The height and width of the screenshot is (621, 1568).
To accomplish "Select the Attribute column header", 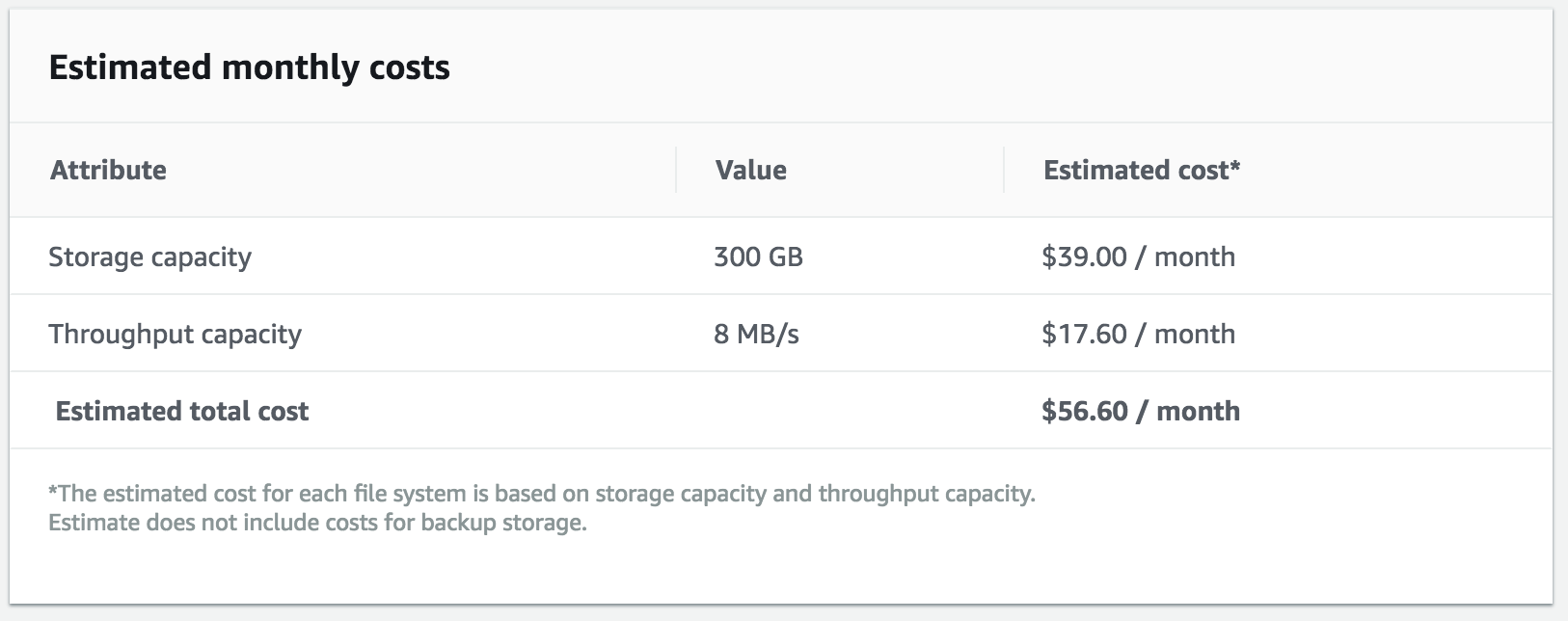I will tap(108, 170).
